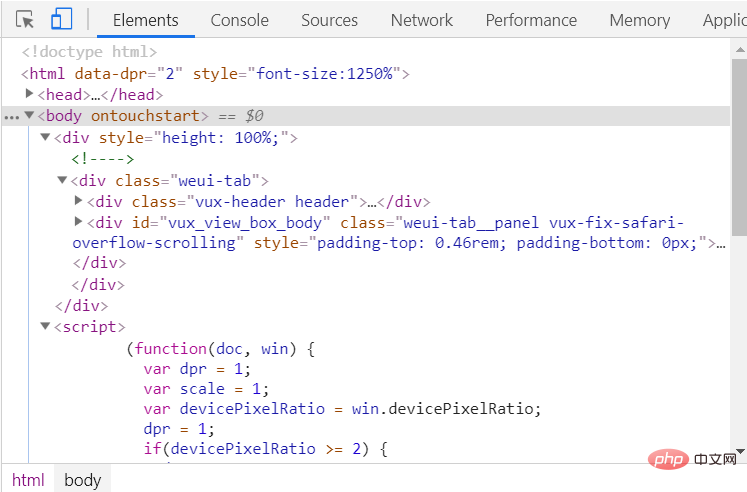
Task: Open the Console tab
Action: [x=240, y=20]
